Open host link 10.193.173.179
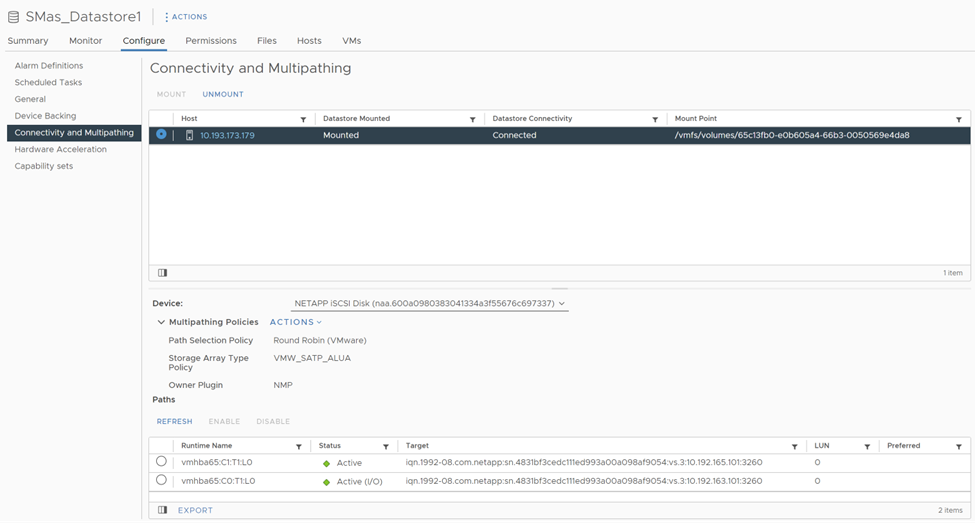This screenshot has height=523, width=975. click(227, 135)
